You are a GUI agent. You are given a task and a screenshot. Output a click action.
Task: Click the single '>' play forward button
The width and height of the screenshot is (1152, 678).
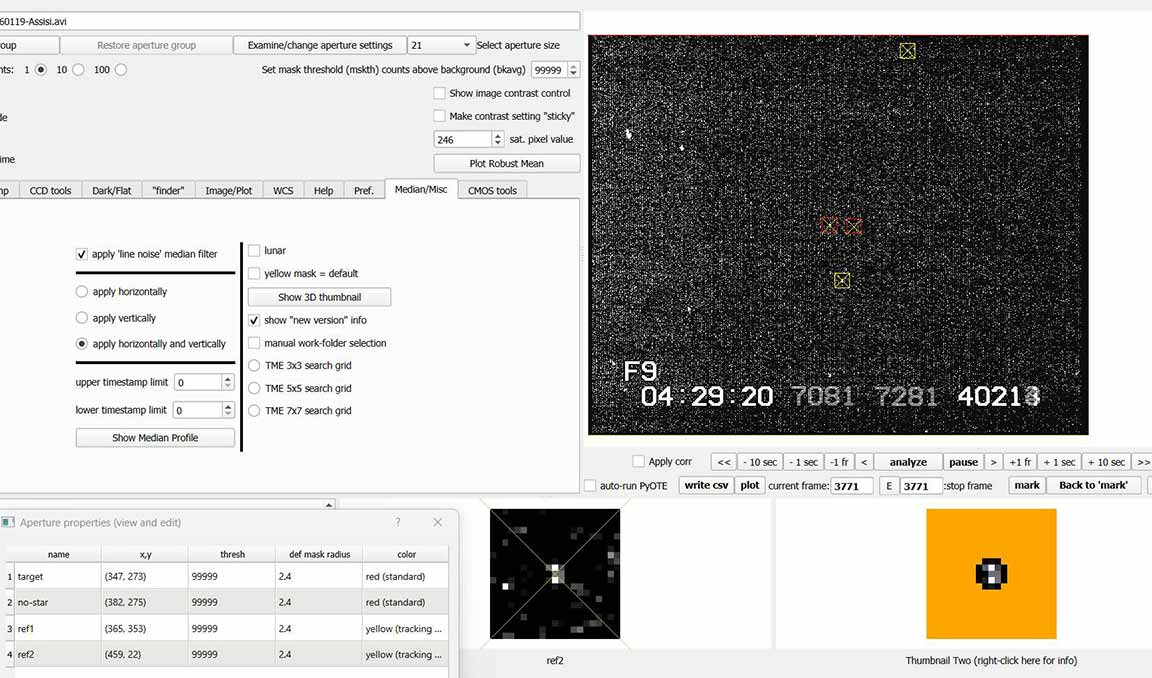tap(993, 462)
